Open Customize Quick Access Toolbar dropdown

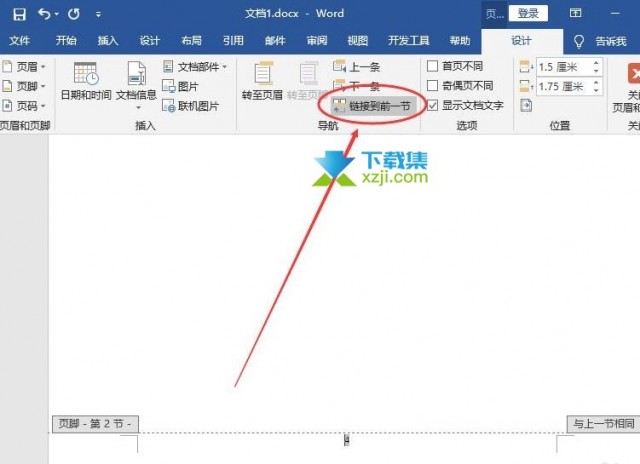(x=98, y=14)
